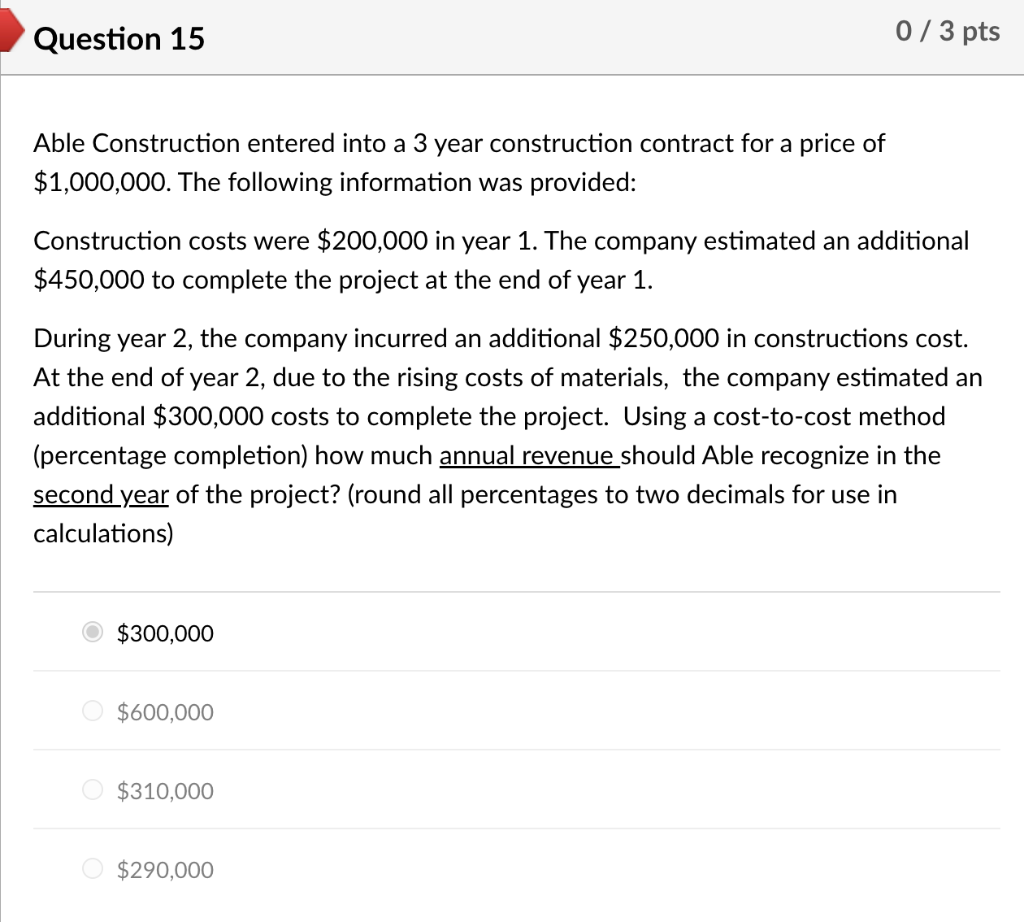Click the underlined annual revenue text
Image resolution: width=1024 pixels, height=922 pixels.
point(530,455)
